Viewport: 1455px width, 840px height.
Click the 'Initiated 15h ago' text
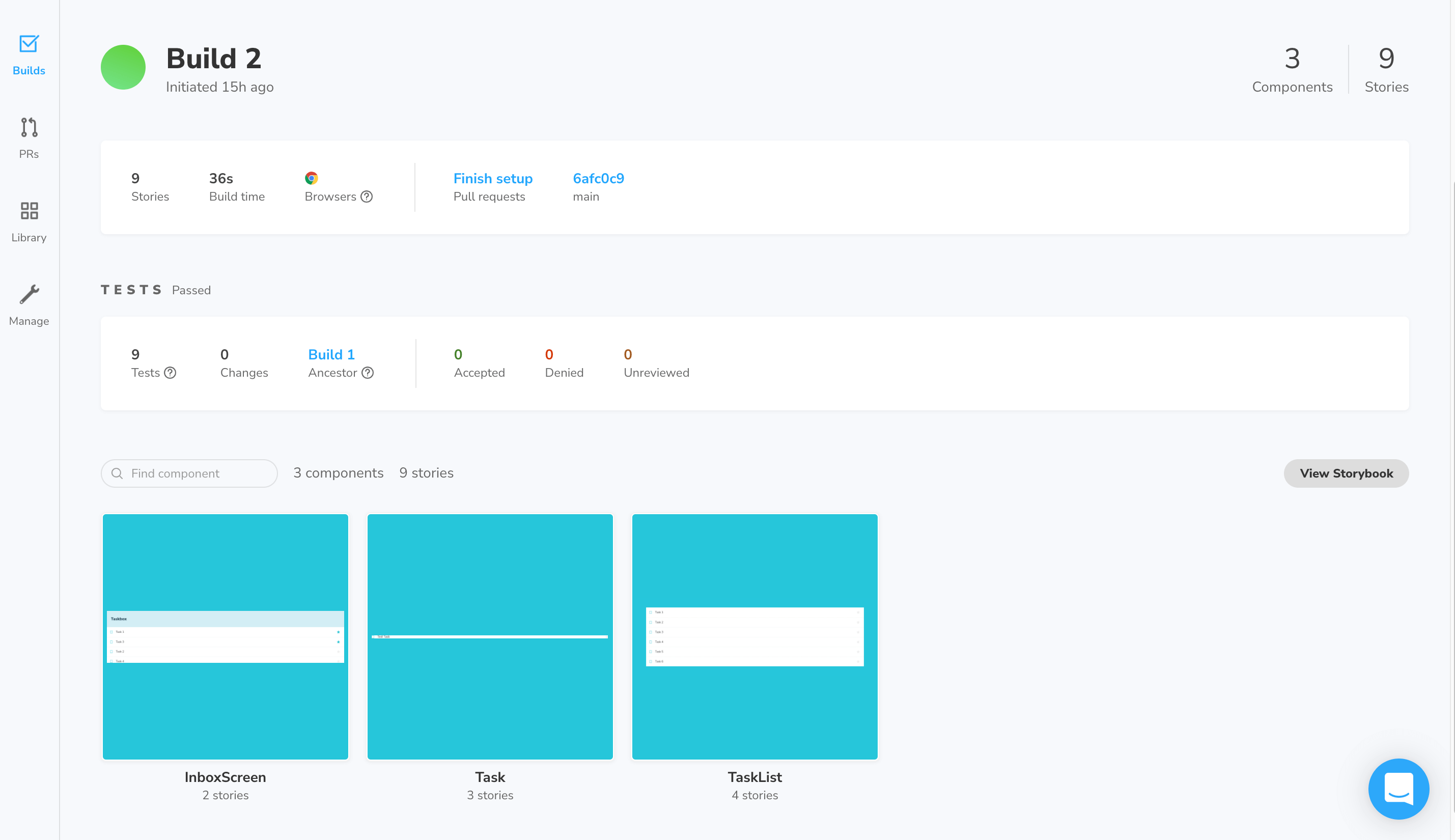pos(220,87)
